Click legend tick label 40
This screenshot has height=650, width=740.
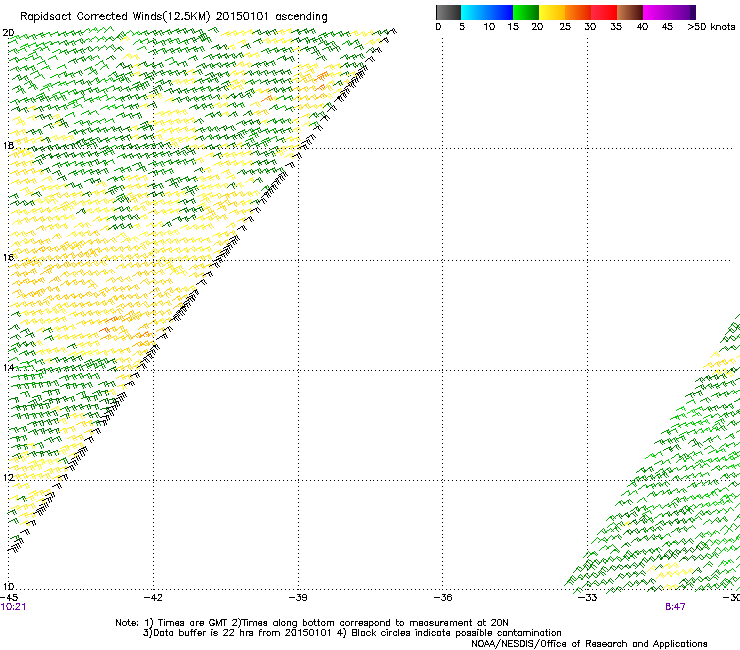tap(642, 27)
